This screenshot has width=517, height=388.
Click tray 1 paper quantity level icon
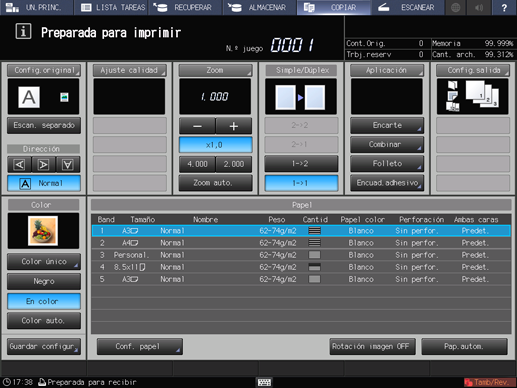point(315,231)
